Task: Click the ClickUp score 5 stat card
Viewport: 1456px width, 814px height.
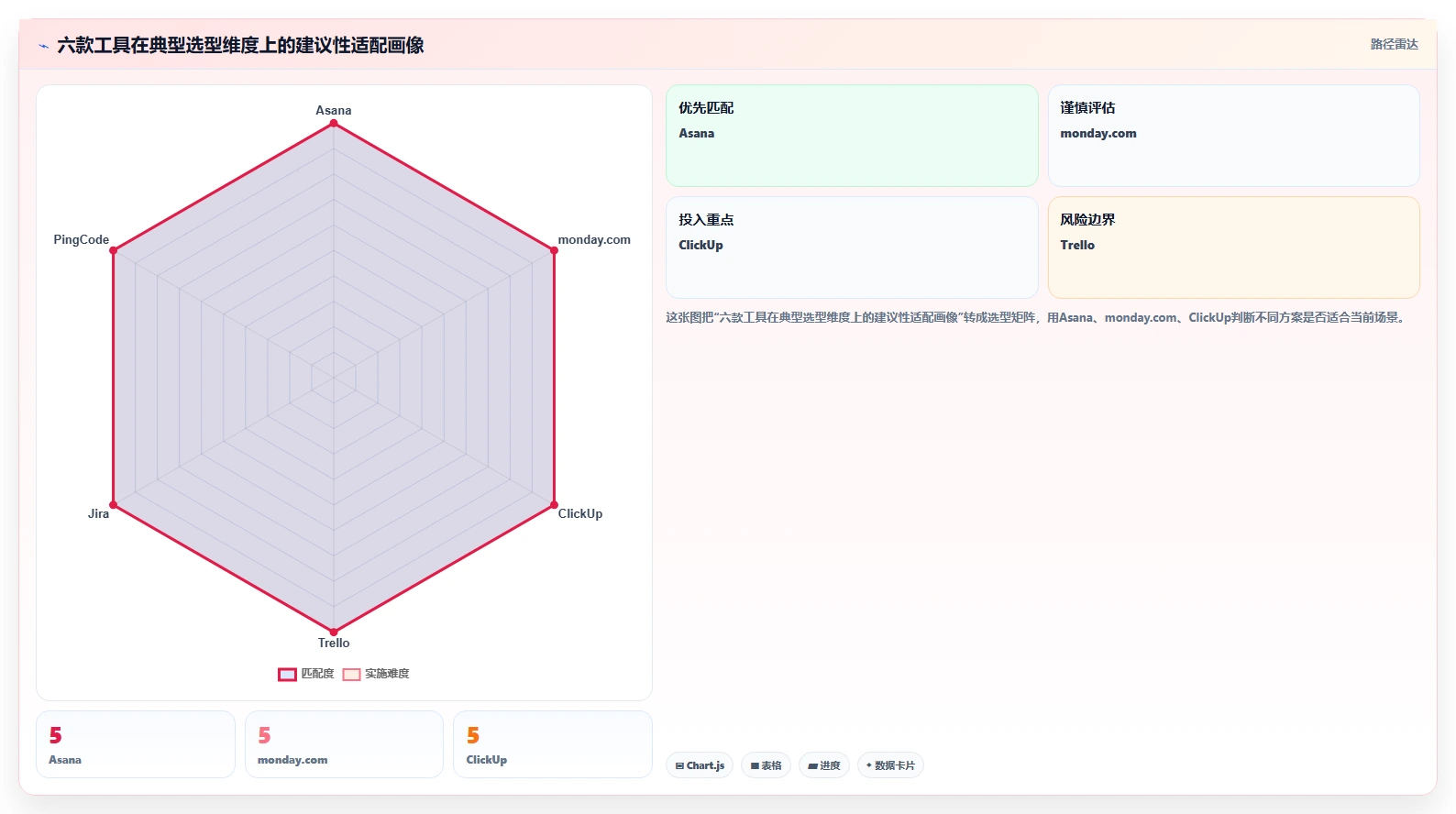Action: tap(553, 744)
